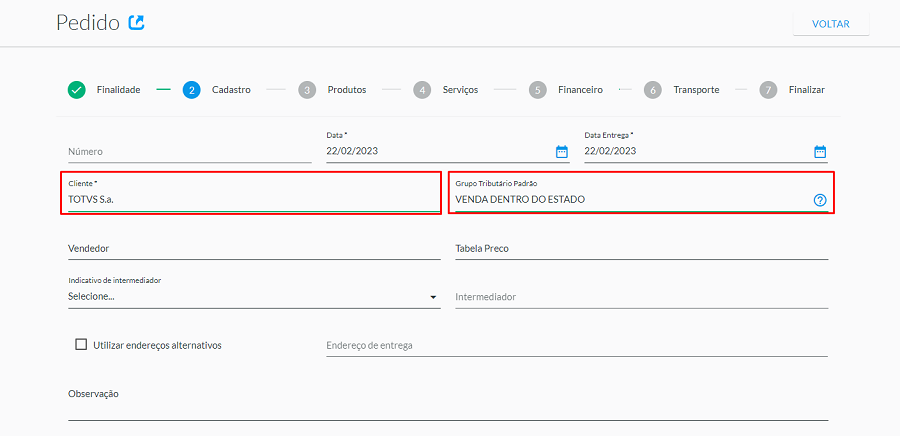Go to the Financeiro step label
The height and width of the screenshot is (436, 900).
580,90
